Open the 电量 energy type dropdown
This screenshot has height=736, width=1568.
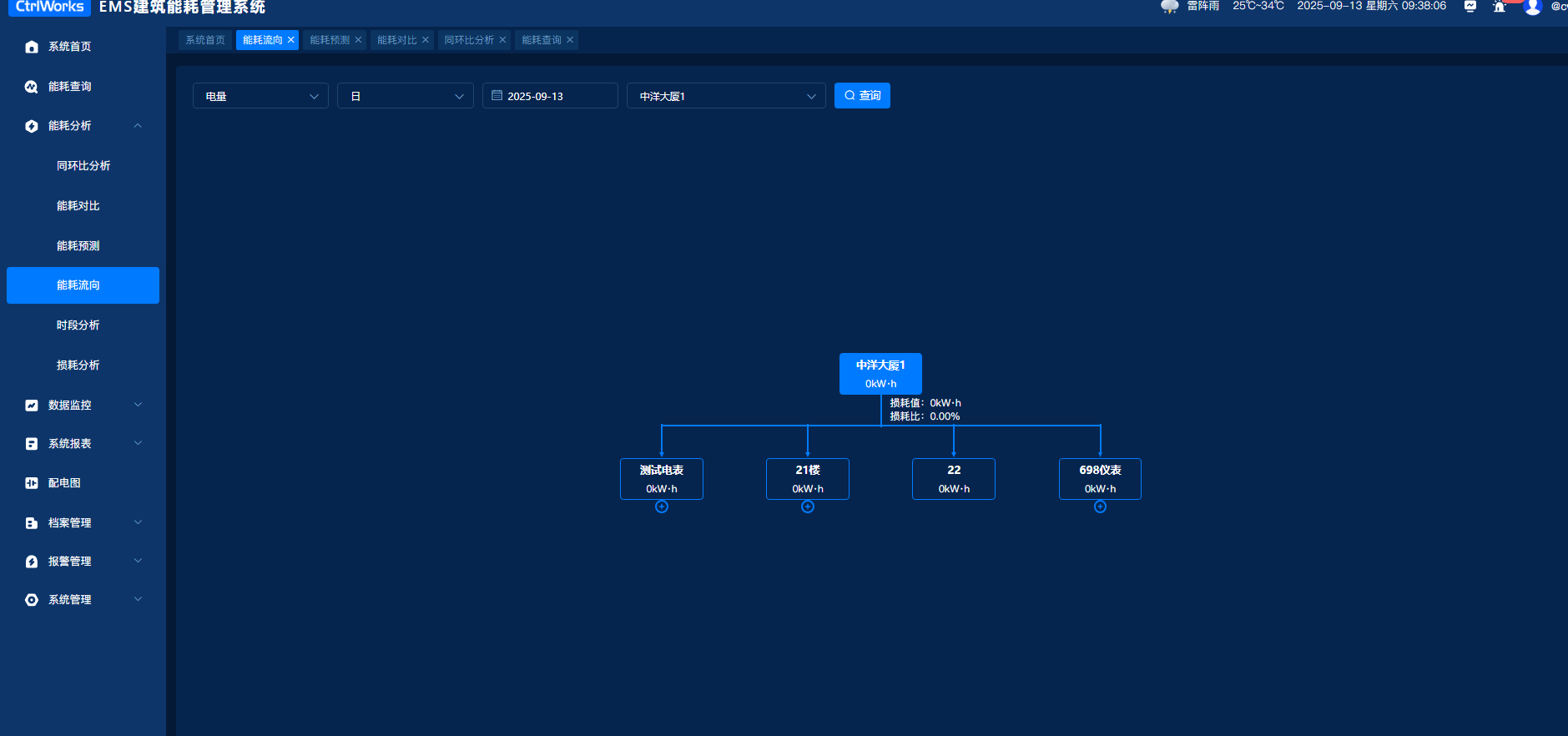pyautogui.click(x=260, y=96)
